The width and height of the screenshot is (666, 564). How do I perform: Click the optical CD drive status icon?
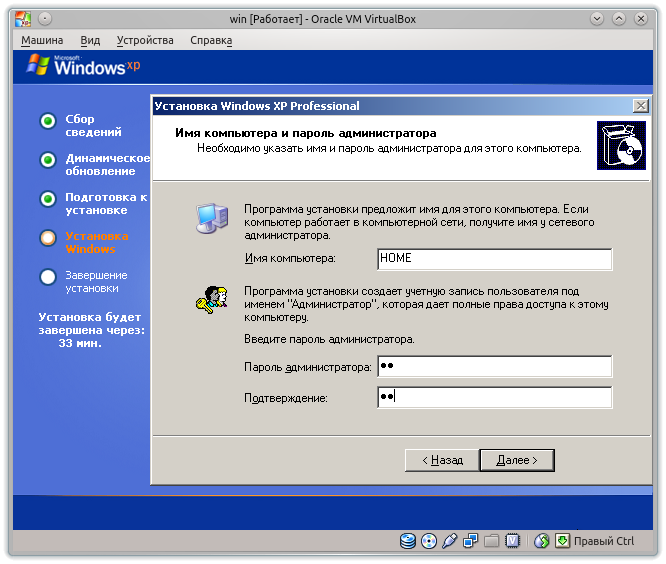429,541
